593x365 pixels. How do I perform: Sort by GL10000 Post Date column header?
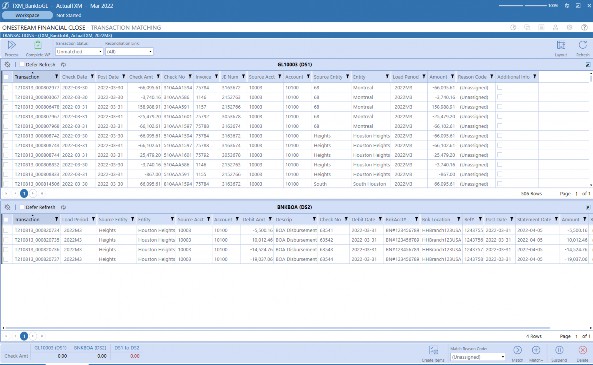pyautogui.click(x=108, y=77)
